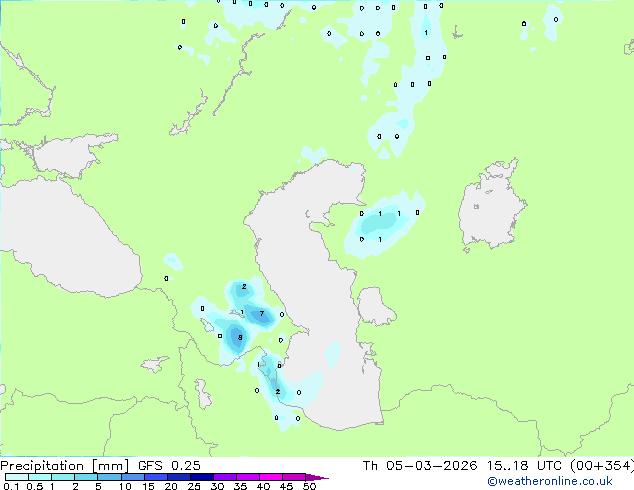Click the dark-blue precipitation cell below the 7
This screenshot has height=490, width=634.
(235, 338)
